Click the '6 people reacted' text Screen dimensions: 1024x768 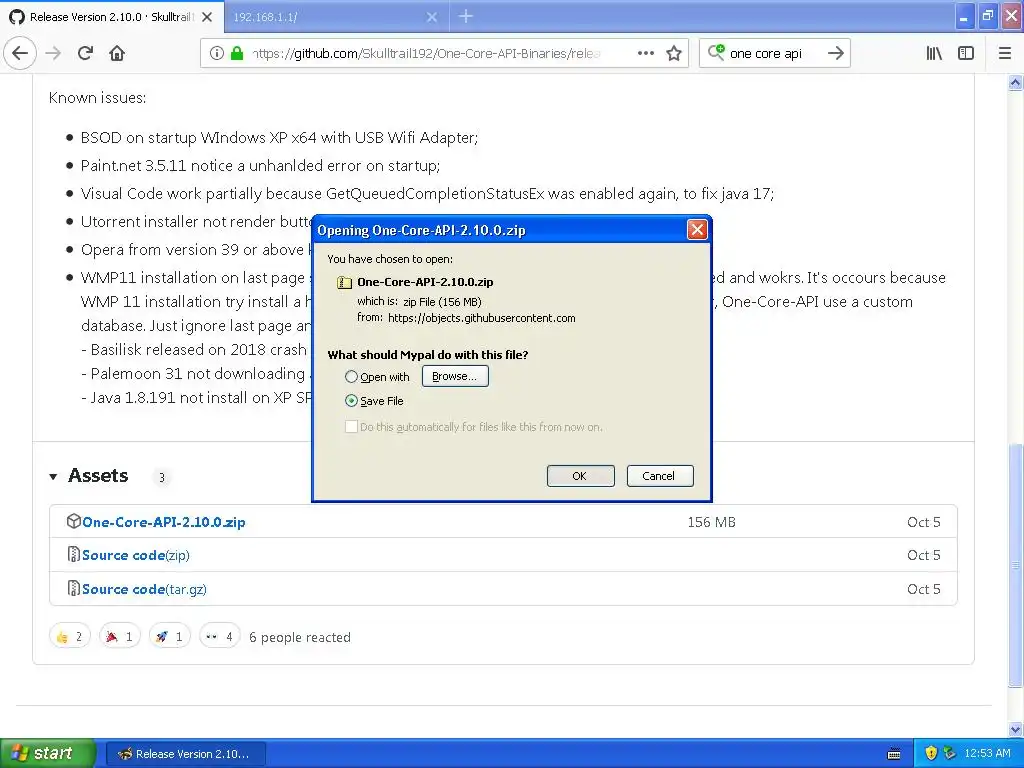click(300, 637)
